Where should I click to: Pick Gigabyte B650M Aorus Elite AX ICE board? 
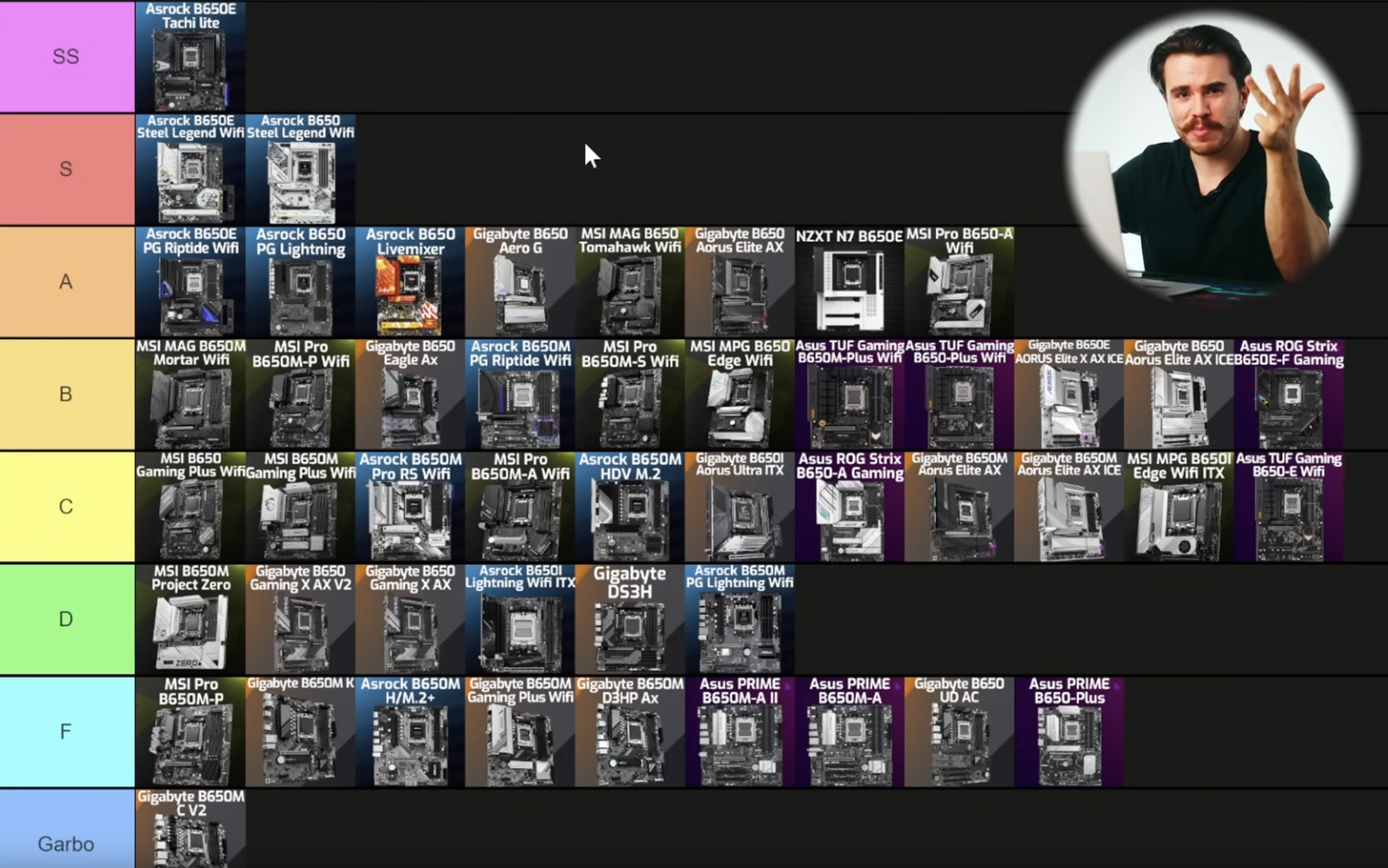click(1069, 506)
